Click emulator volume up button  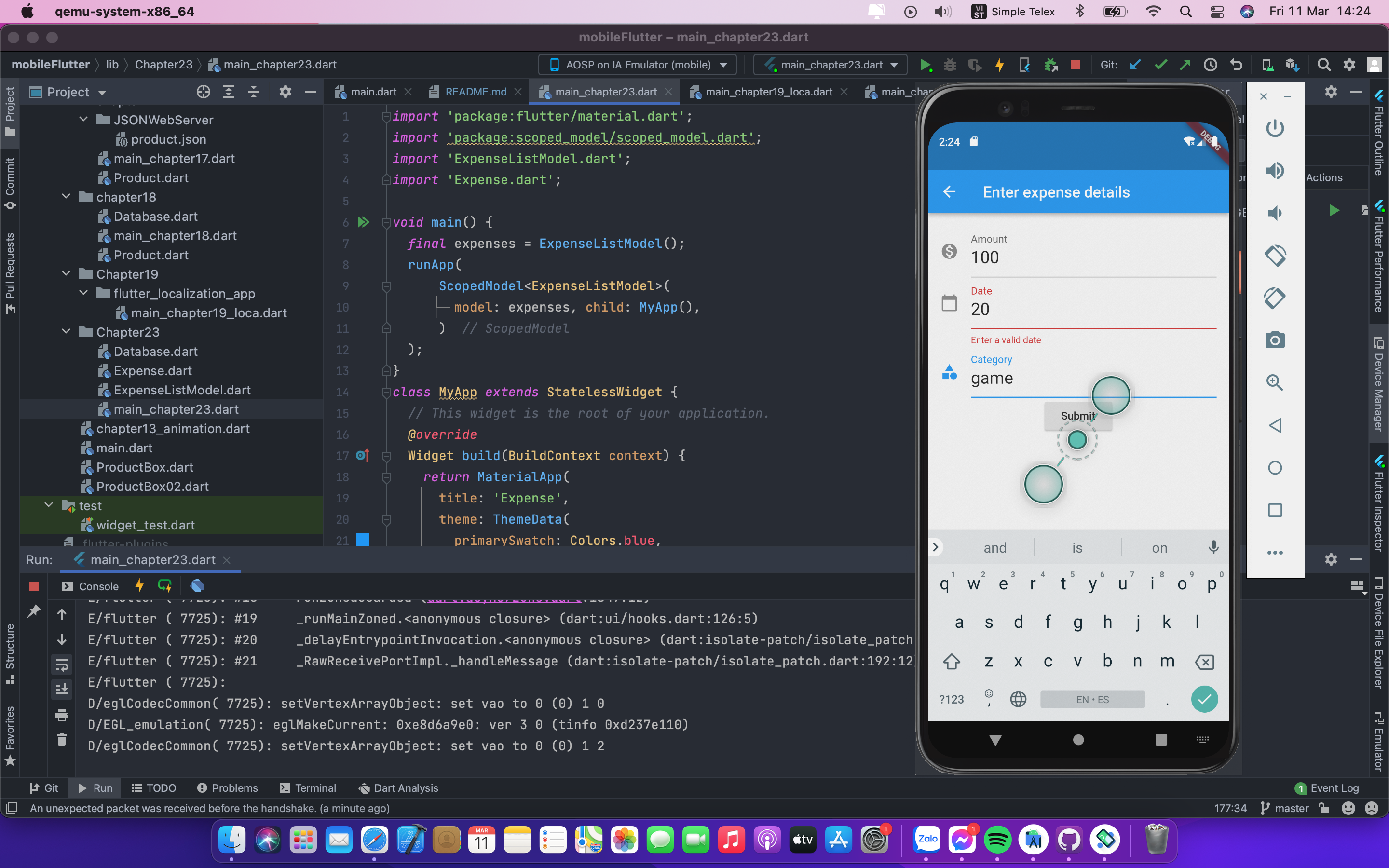[1275, 171]
